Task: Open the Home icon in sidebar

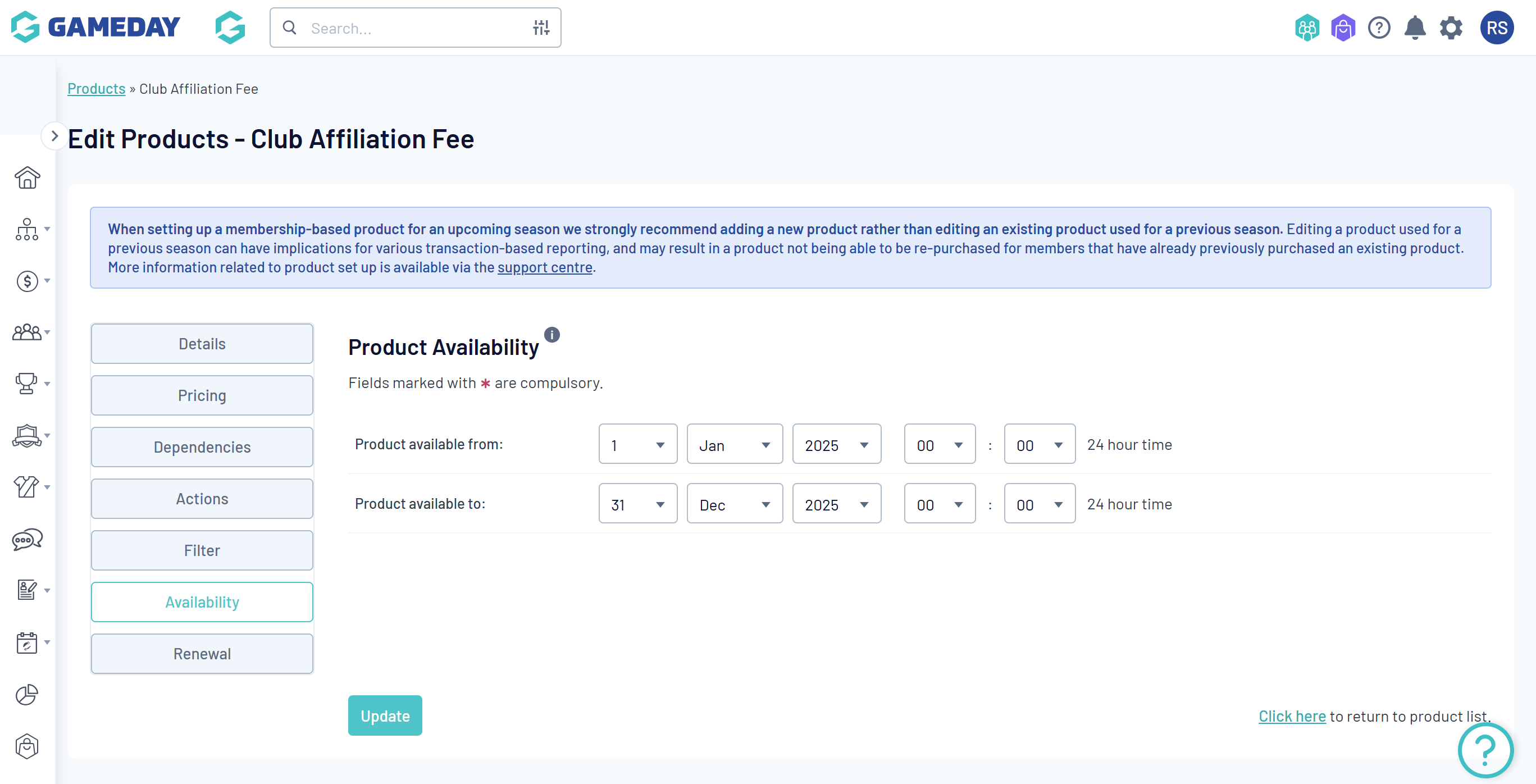Action: (27, 177)
